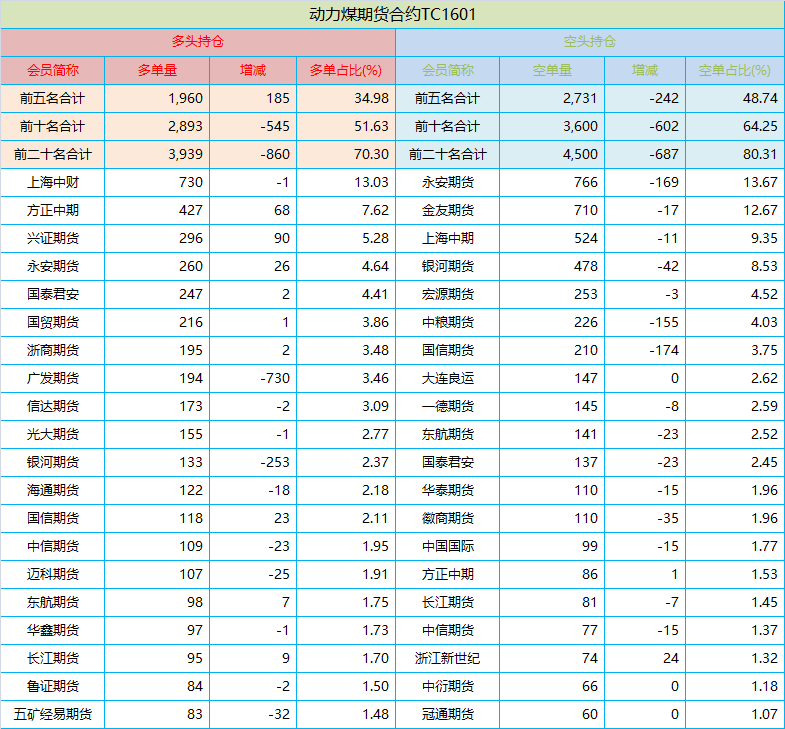
Task: Click long-side 长江期货 with 95
Action: [x=53, y=658]
